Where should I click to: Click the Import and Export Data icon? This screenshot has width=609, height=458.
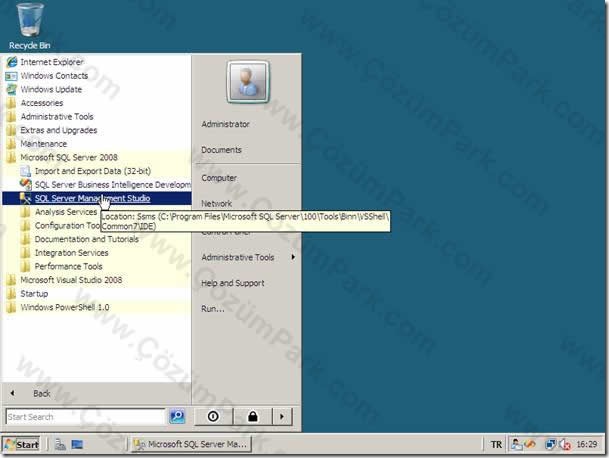point(26,171)
